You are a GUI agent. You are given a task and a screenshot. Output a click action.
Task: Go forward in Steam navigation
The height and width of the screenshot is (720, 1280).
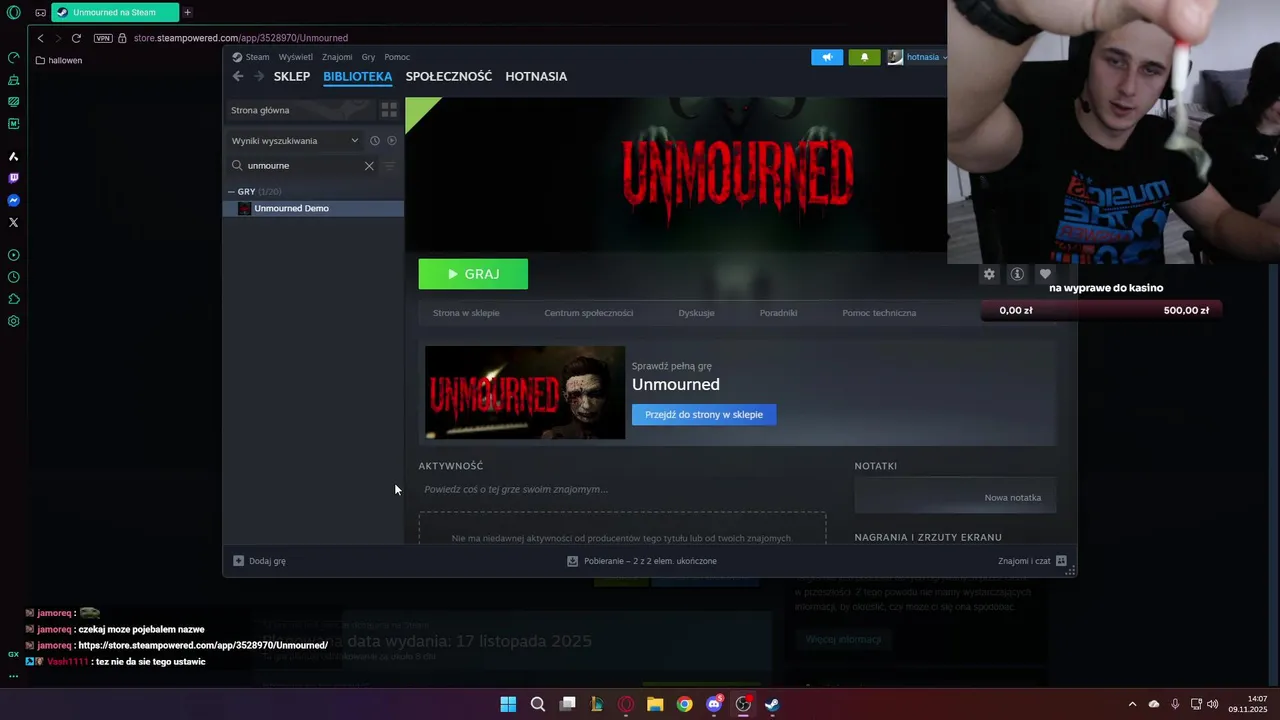(x=259, y=76)
